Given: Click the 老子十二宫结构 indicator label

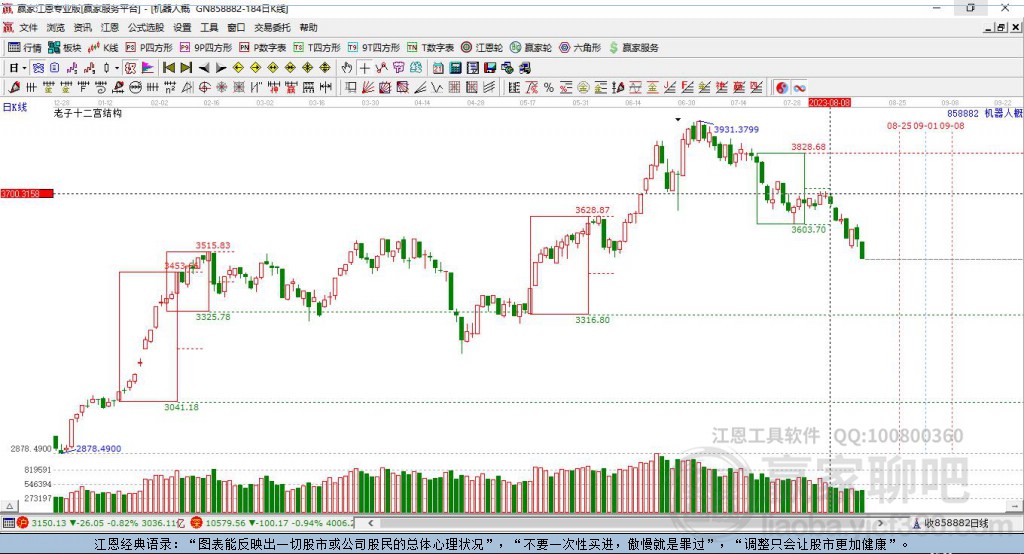Looking at the screenshot, I should 88,113.
